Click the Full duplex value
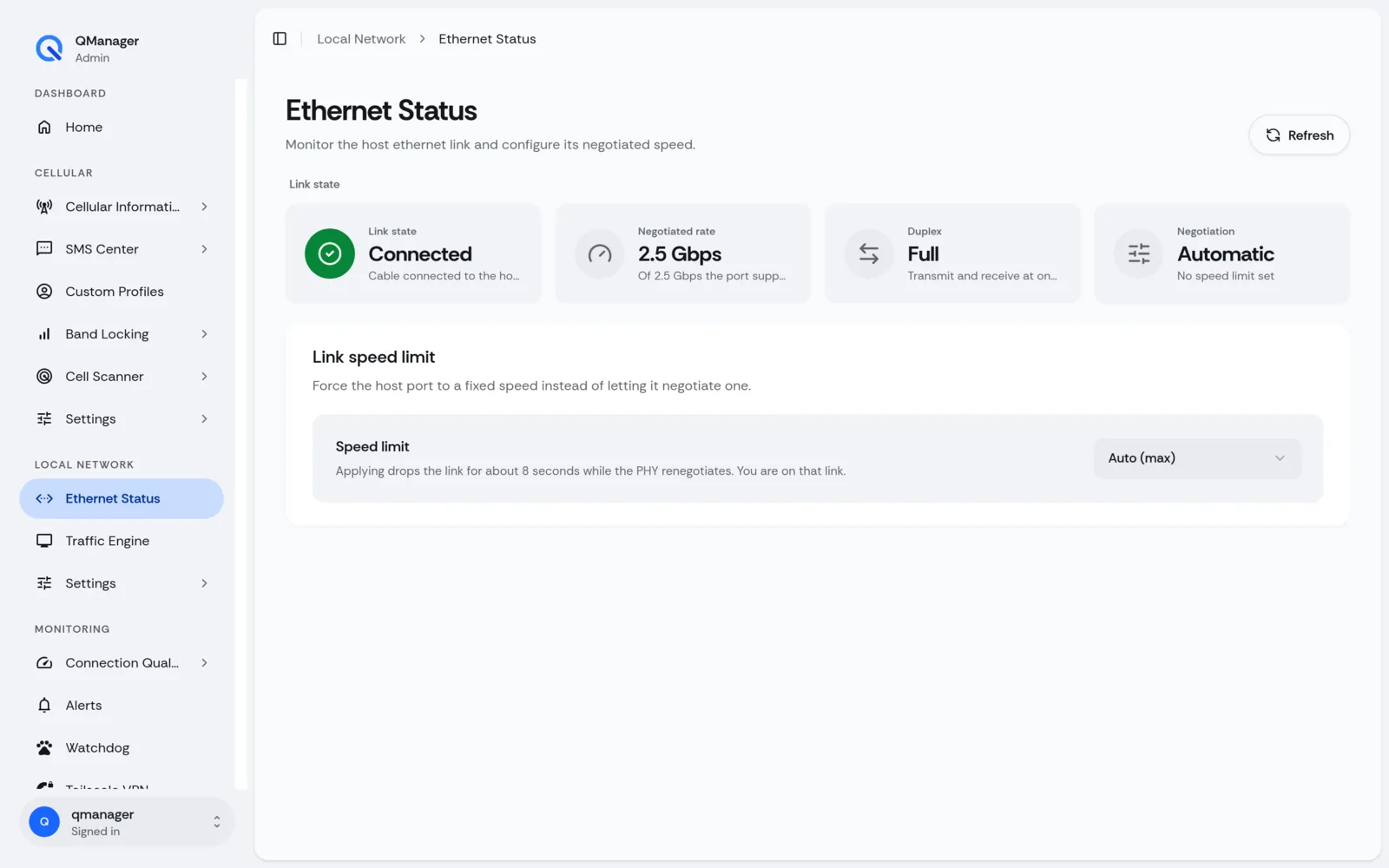1389x868 pixels. (923, 254)
